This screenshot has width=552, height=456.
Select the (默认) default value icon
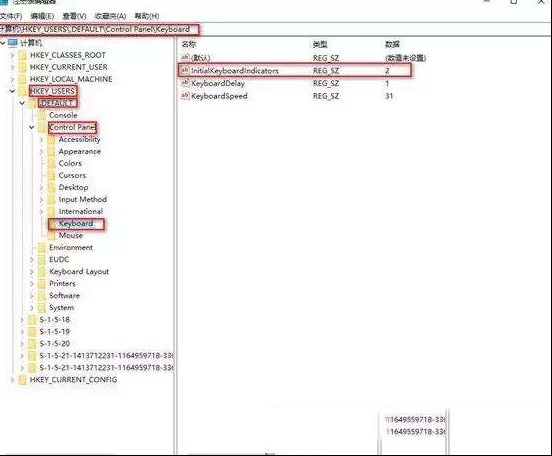(x=185, y=57)
